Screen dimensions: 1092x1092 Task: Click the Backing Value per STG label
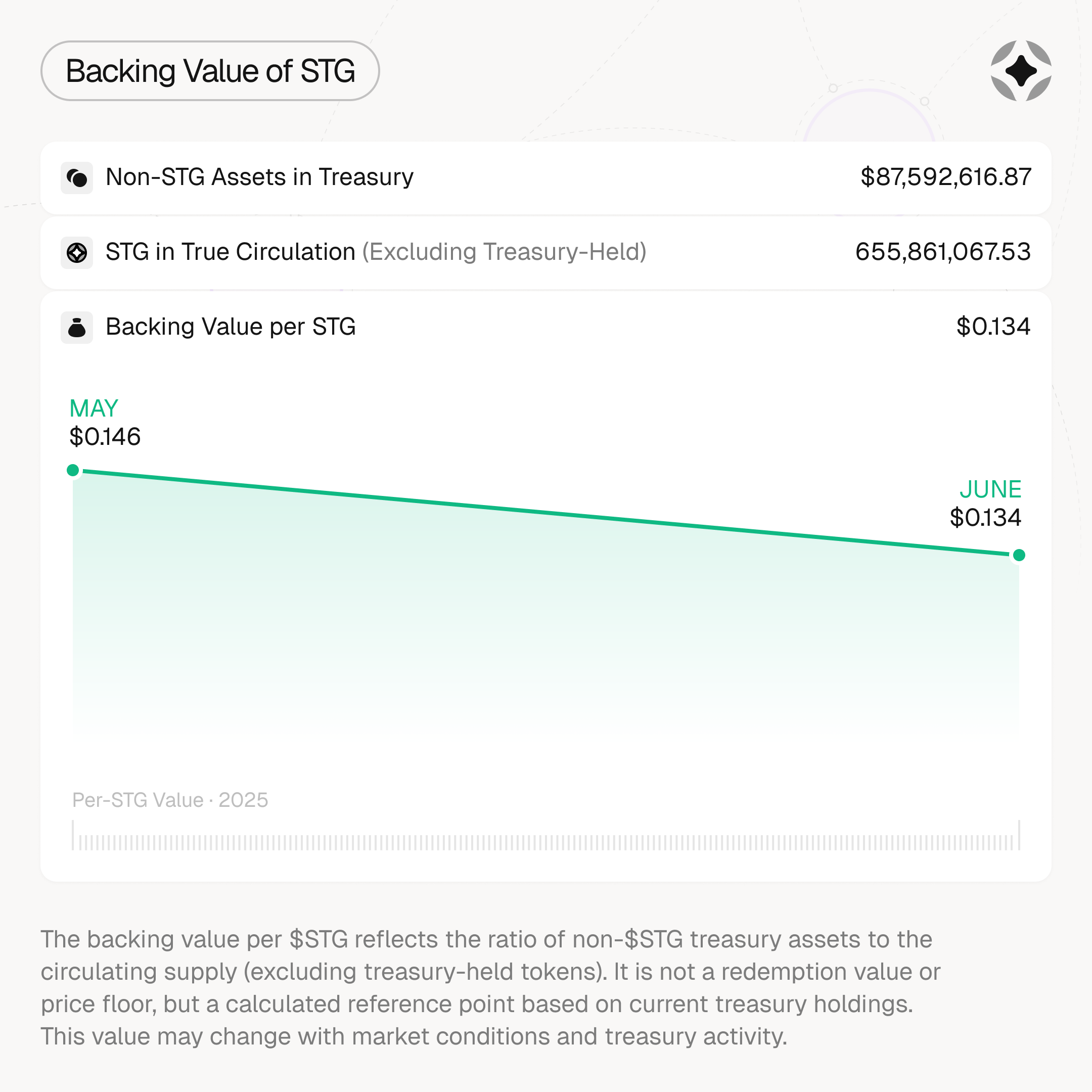click(x=231, y=327)
